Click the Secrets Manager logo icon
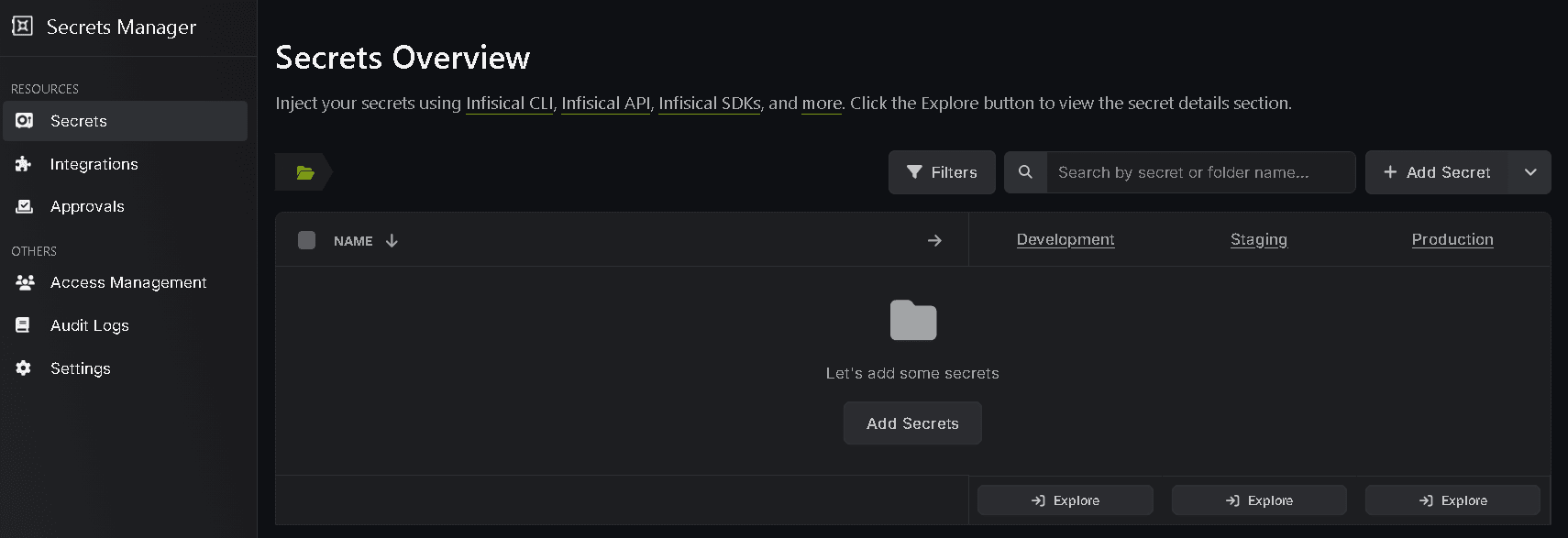Viewport: 1568px width, 538px height. 22,26
